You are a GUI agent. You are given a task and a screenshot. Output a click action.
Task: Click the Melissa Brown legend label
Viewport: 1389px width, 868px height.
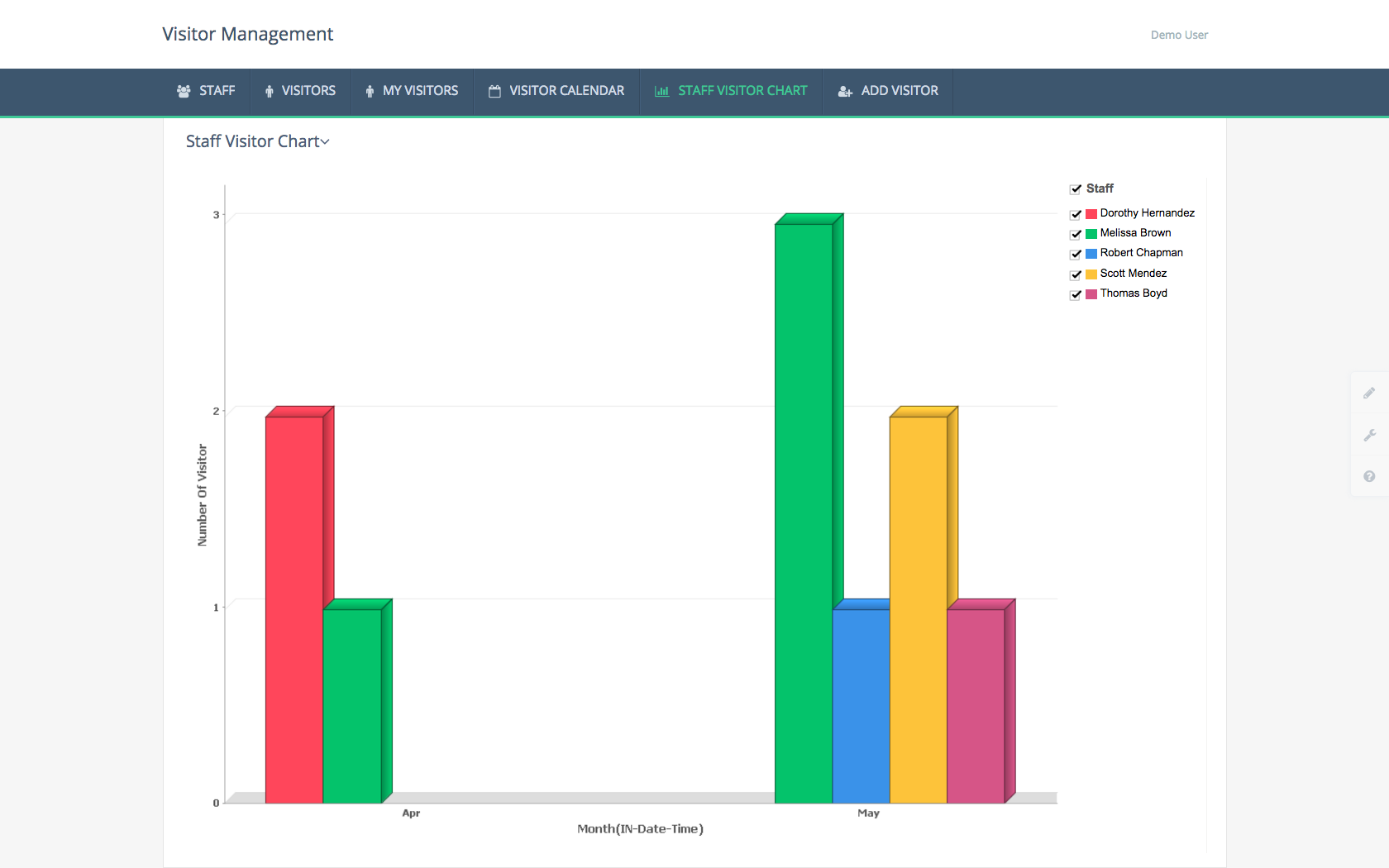[1135, 233]
